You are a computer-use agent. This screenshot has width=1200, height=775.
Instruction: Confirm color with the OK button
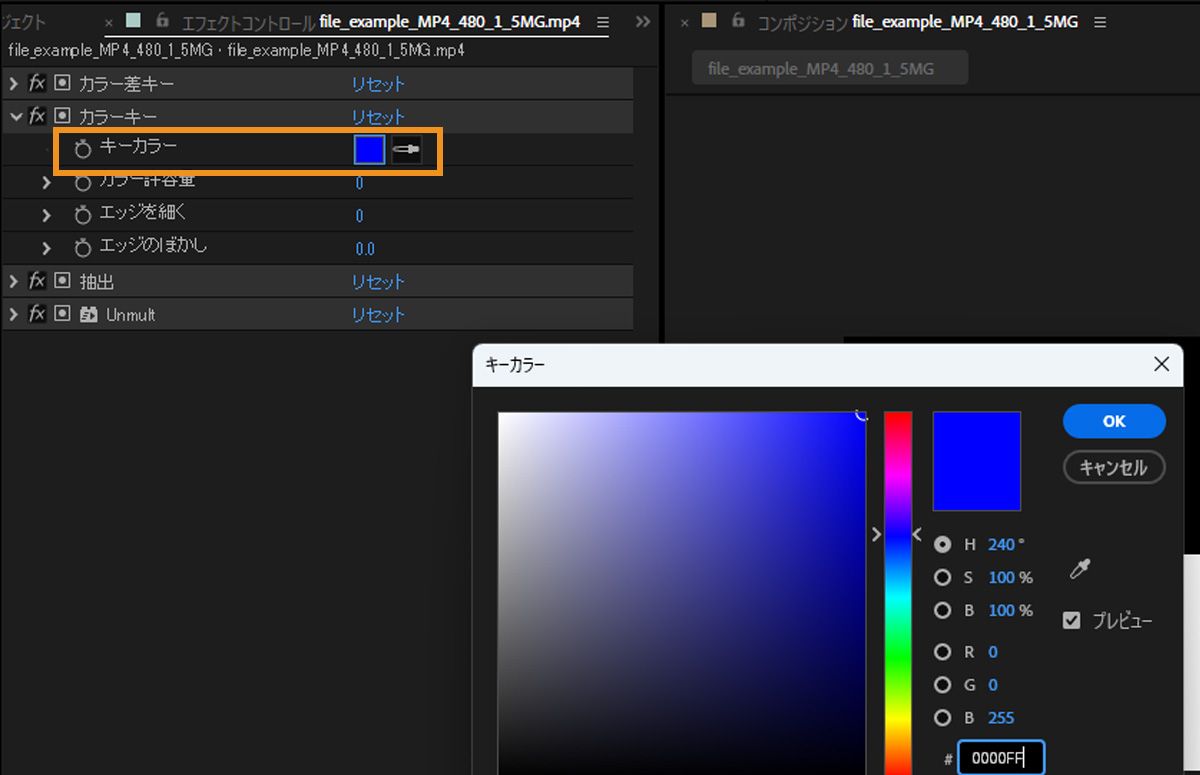click(1114, 421)
